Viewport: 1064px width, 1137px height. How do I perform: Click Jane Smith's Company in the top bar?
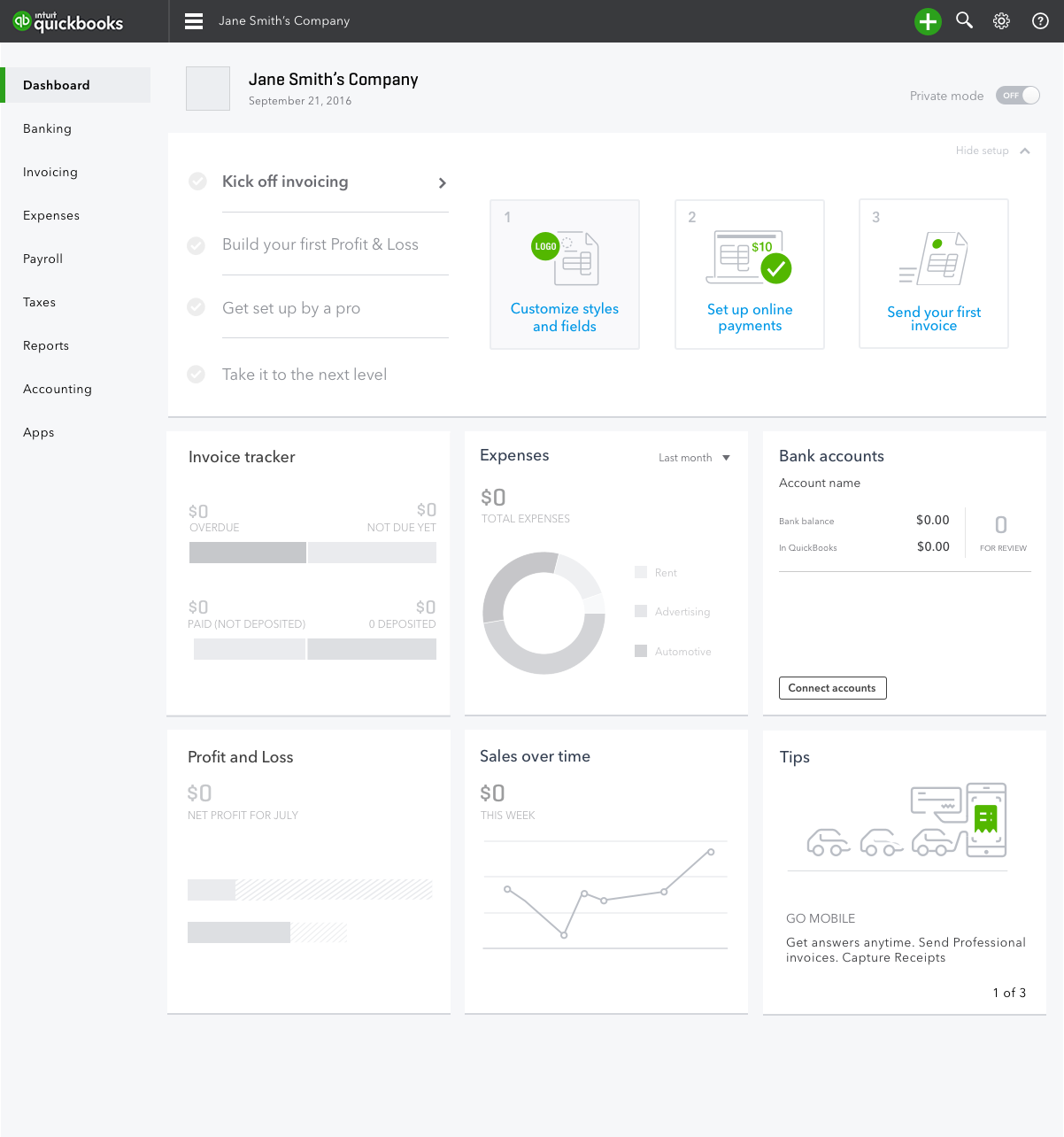click(284, 20)
